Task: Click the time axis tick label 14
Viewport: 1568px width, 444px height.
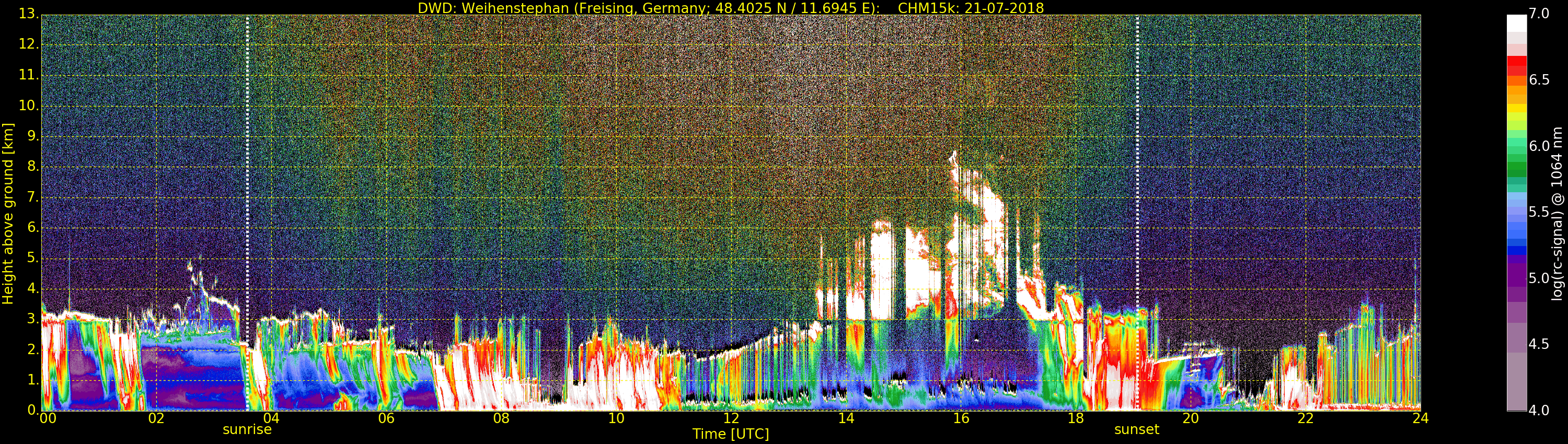Action: click(x=846, y=418)
